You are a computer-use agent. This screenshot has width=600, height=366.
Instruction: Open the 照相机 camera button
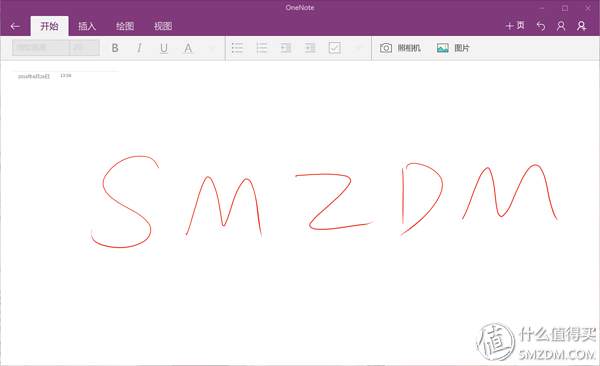coord(400,48)
